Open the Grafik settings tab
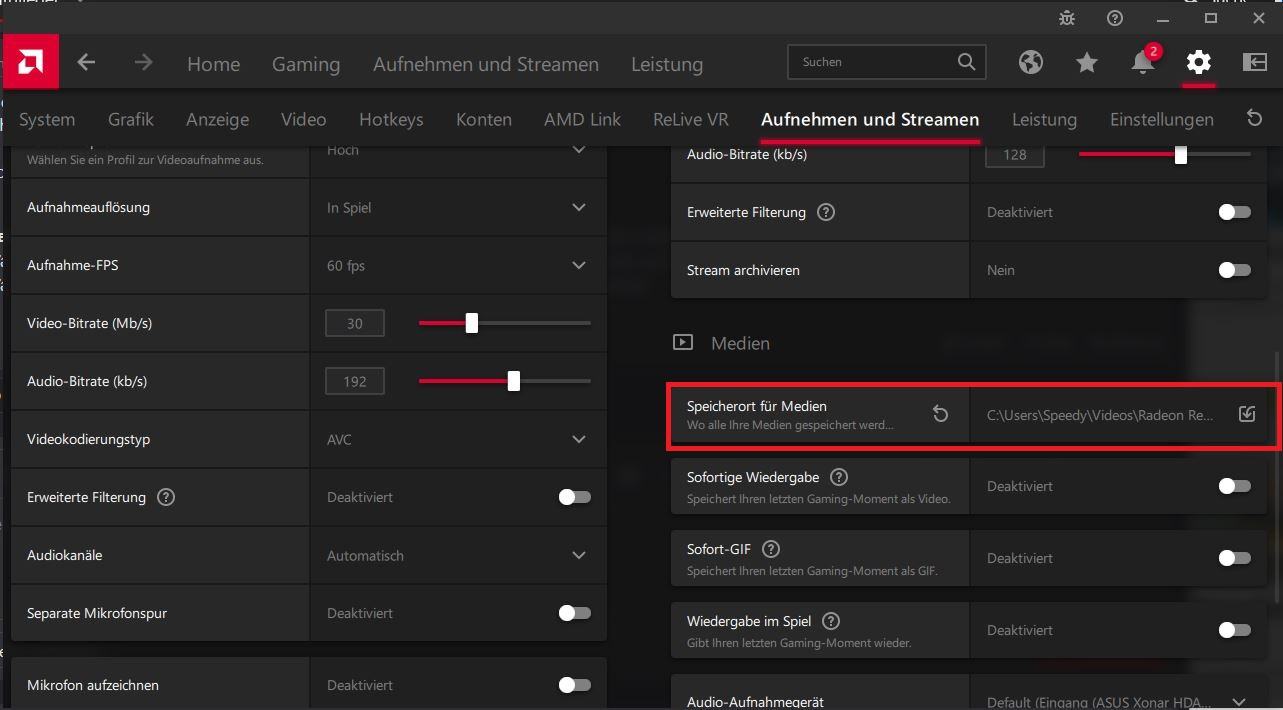 click(x=131, y=120)
